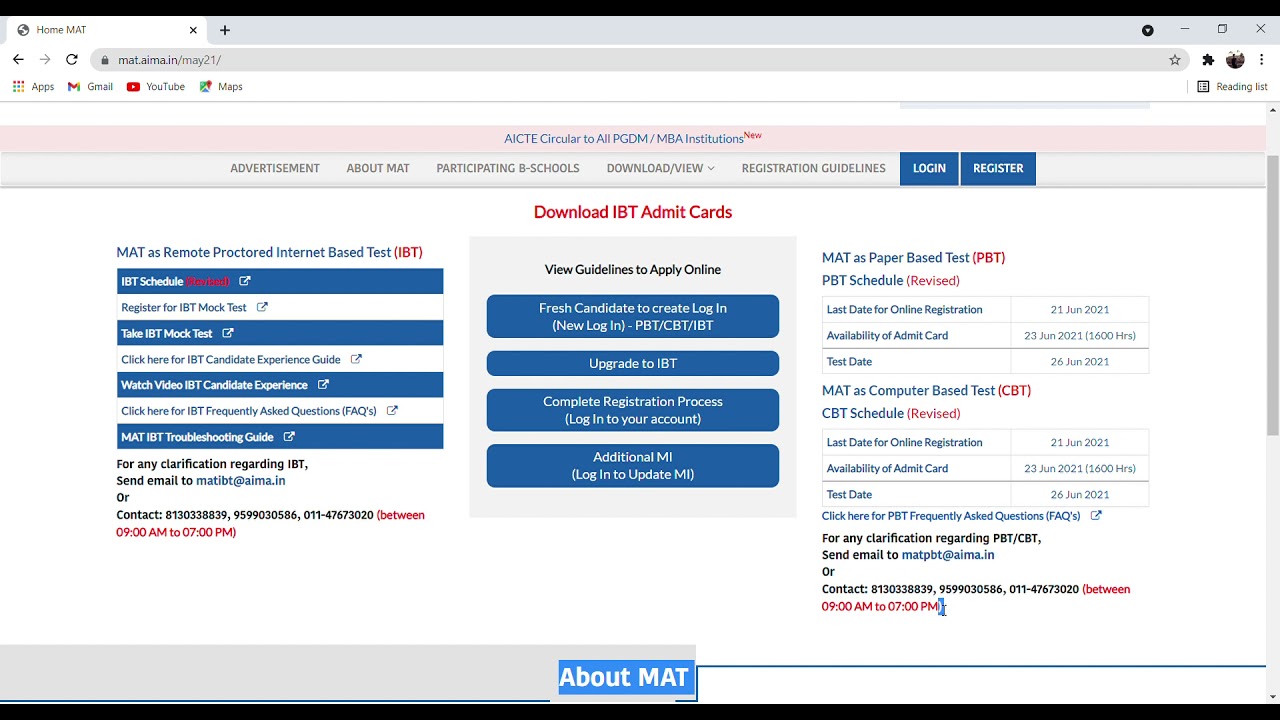The width and height of the screenshot is (1280, 720).
Task: Open the MAT IBT Troubleshooting Guide link
Action: pos(197,436)
